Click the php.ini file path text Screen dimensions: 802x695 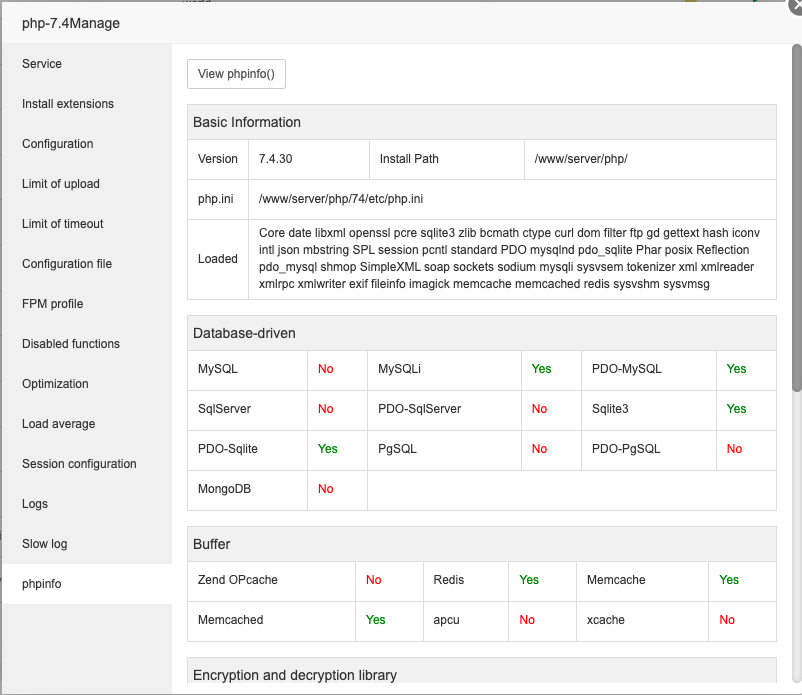tap(340, 199)
